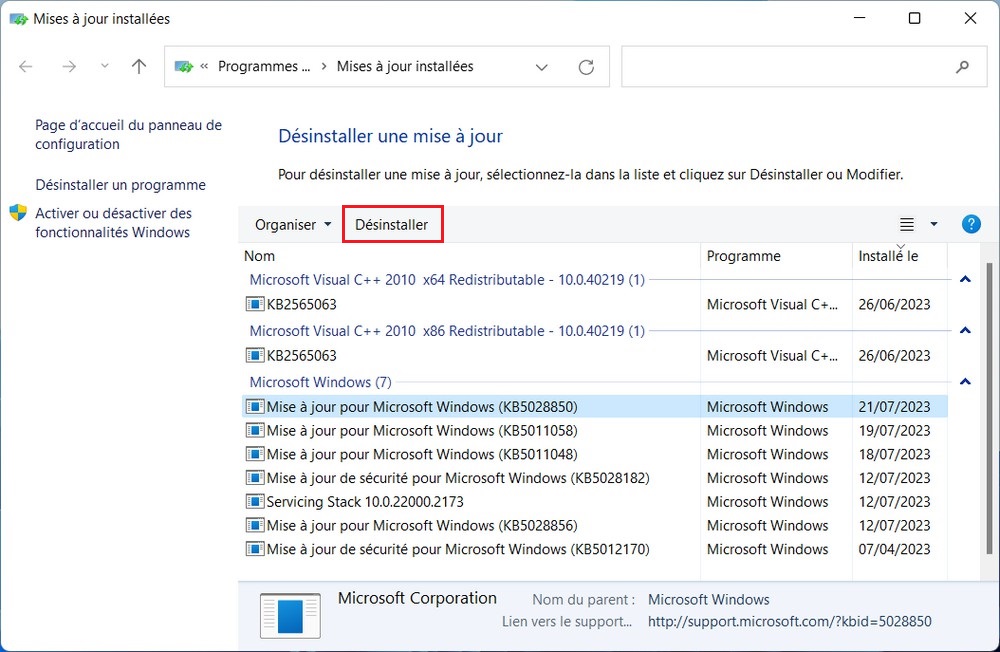
Task: Select update KB5028850 row
Action: (x=595, y=406)
